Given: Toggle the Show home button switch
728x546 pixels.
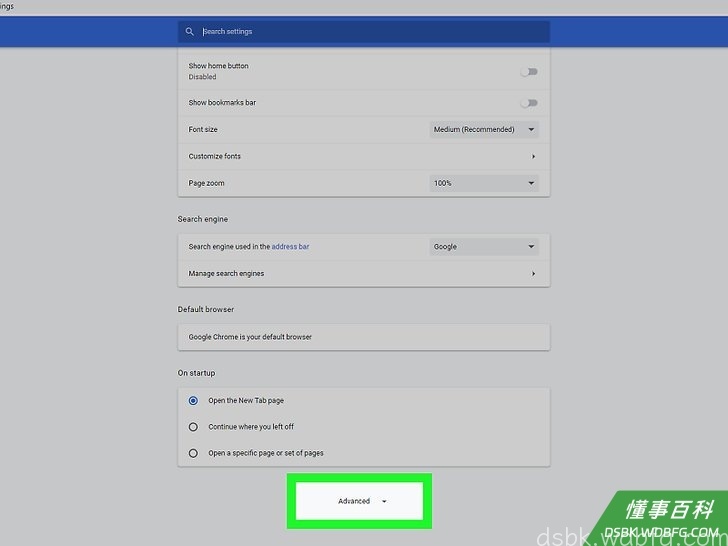Looking at the screenshot, I should click(529, 72).
